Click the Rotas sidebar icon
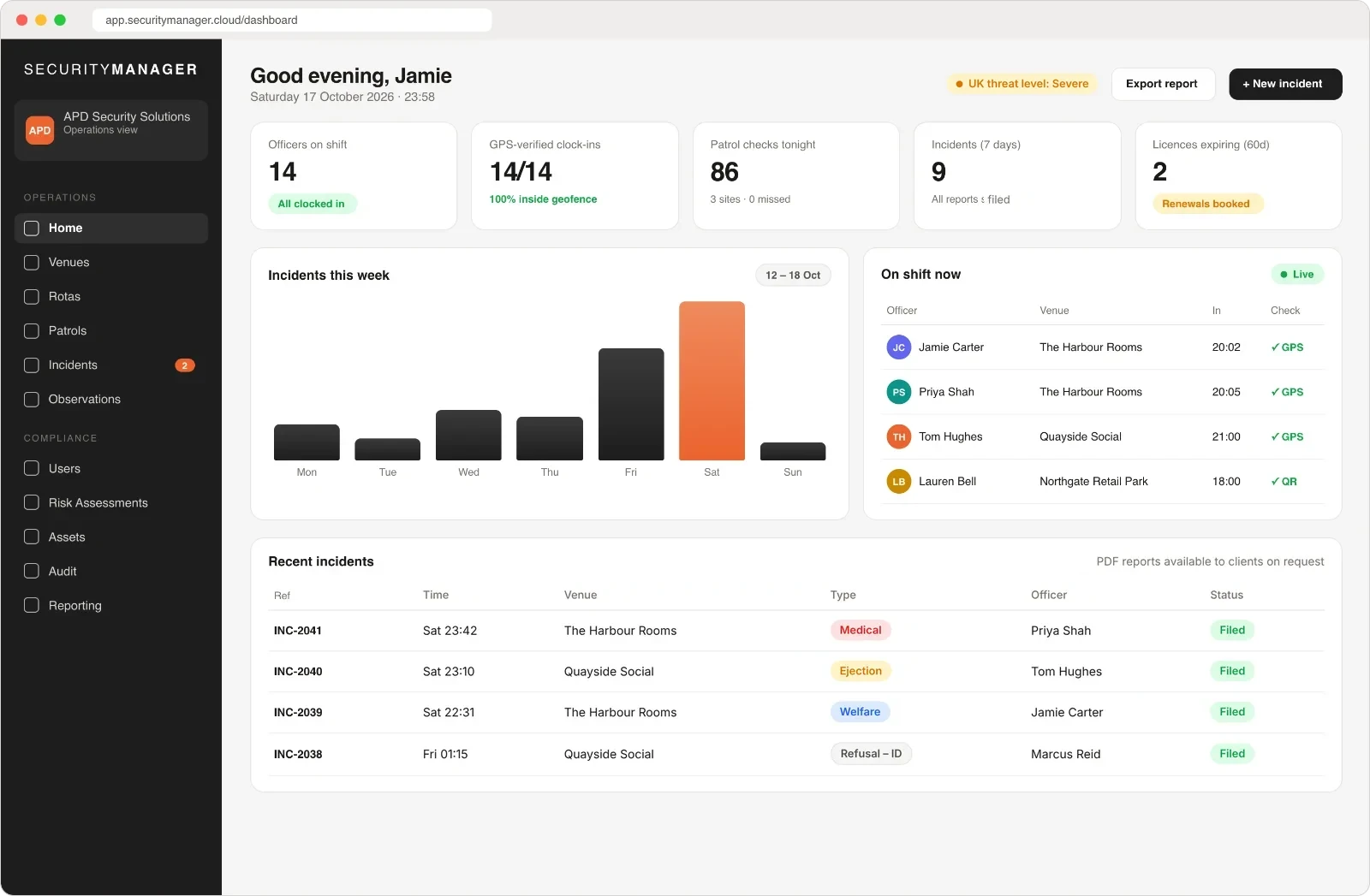Image resolution: width=1370 pixels, height=896 pixels. tap(32, 297)
